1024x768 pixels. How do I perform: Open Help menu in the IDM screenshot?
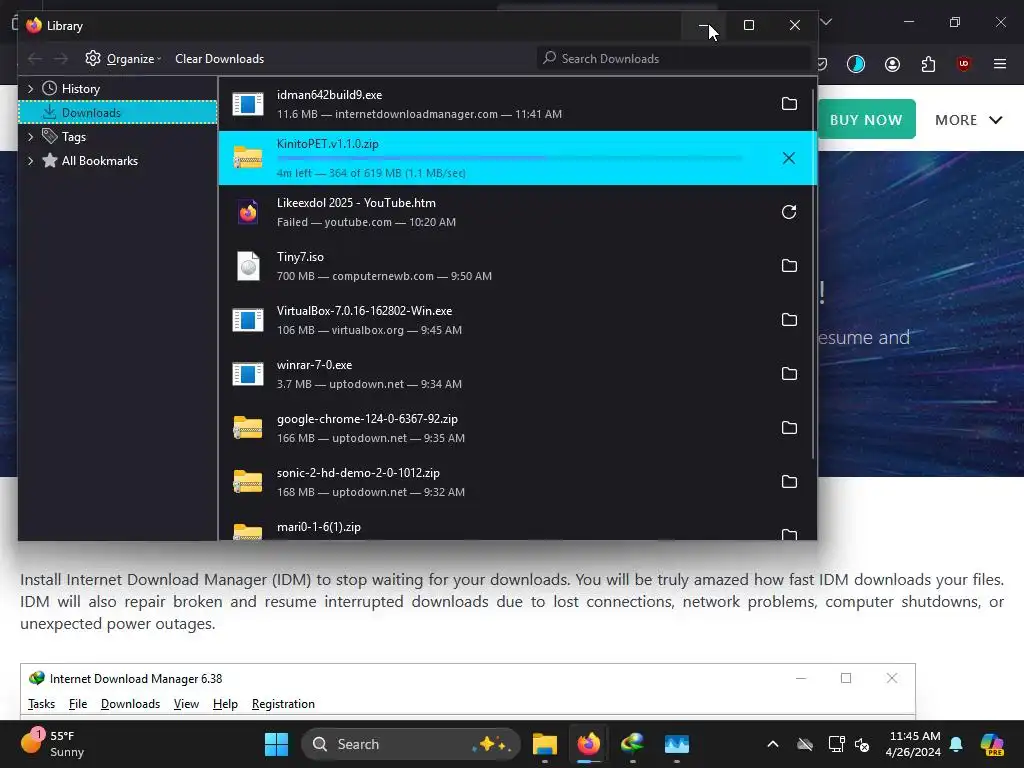coord(225,704)
